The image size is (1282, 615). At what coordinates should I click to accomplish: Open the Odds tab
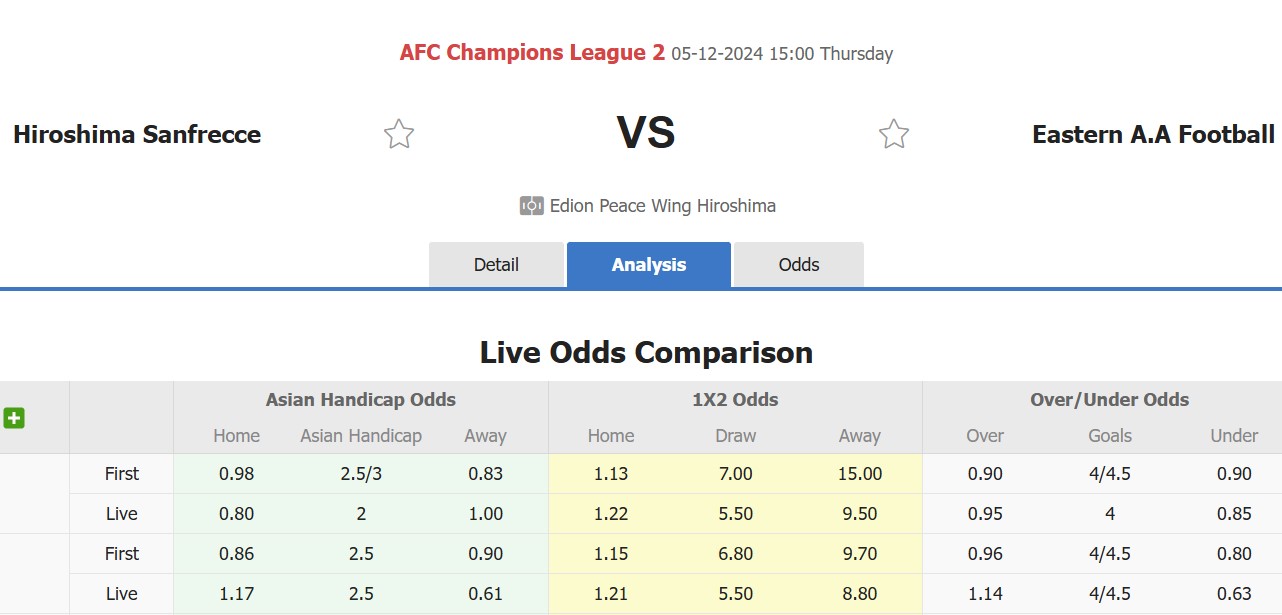(x=799, y=265)
